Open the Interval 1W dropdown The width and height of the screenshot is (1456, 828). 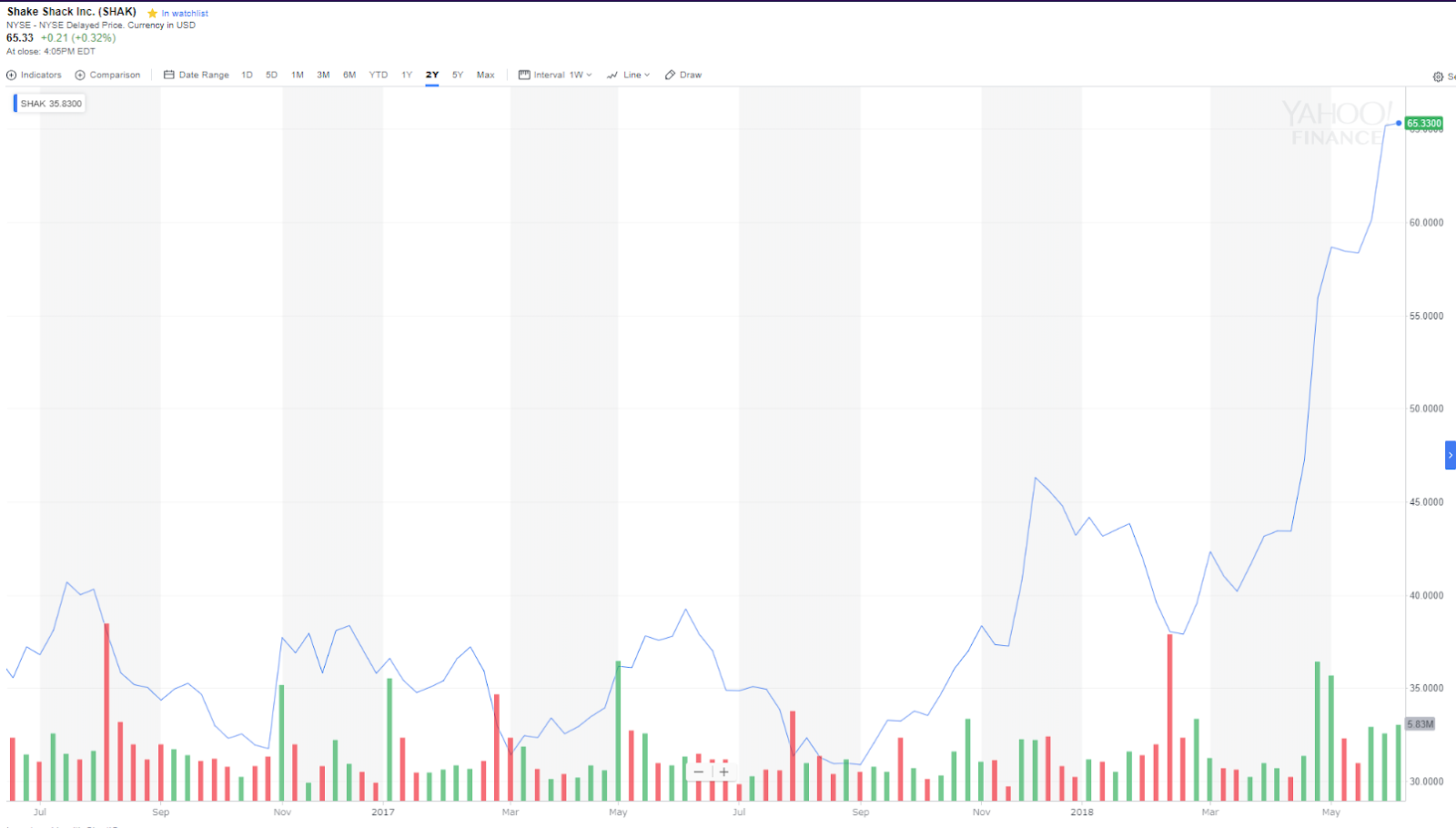tap(555, 75)
